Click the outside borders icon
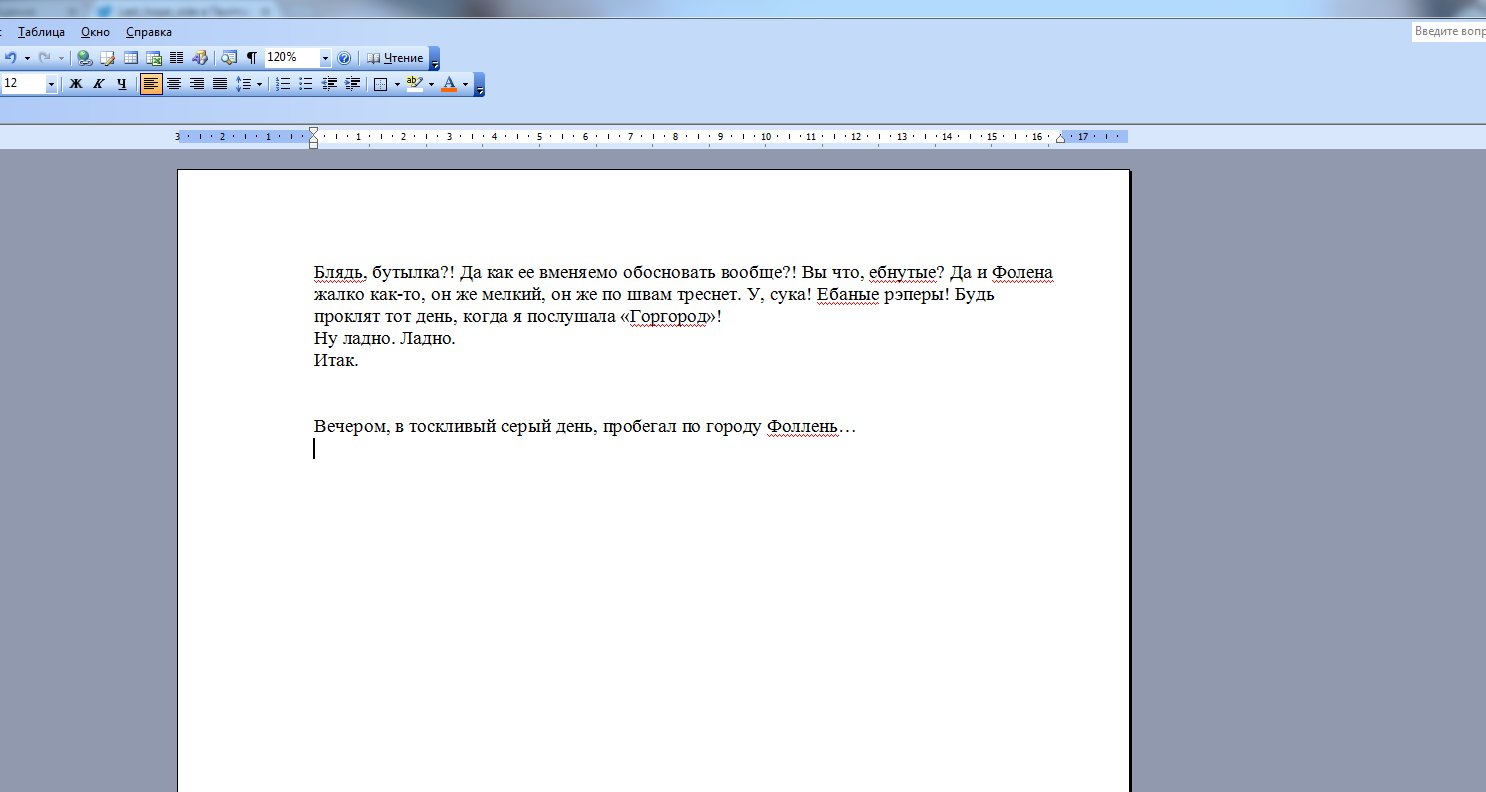The width and height of the screenshot is (1486, 792). (x=381, y=84)
